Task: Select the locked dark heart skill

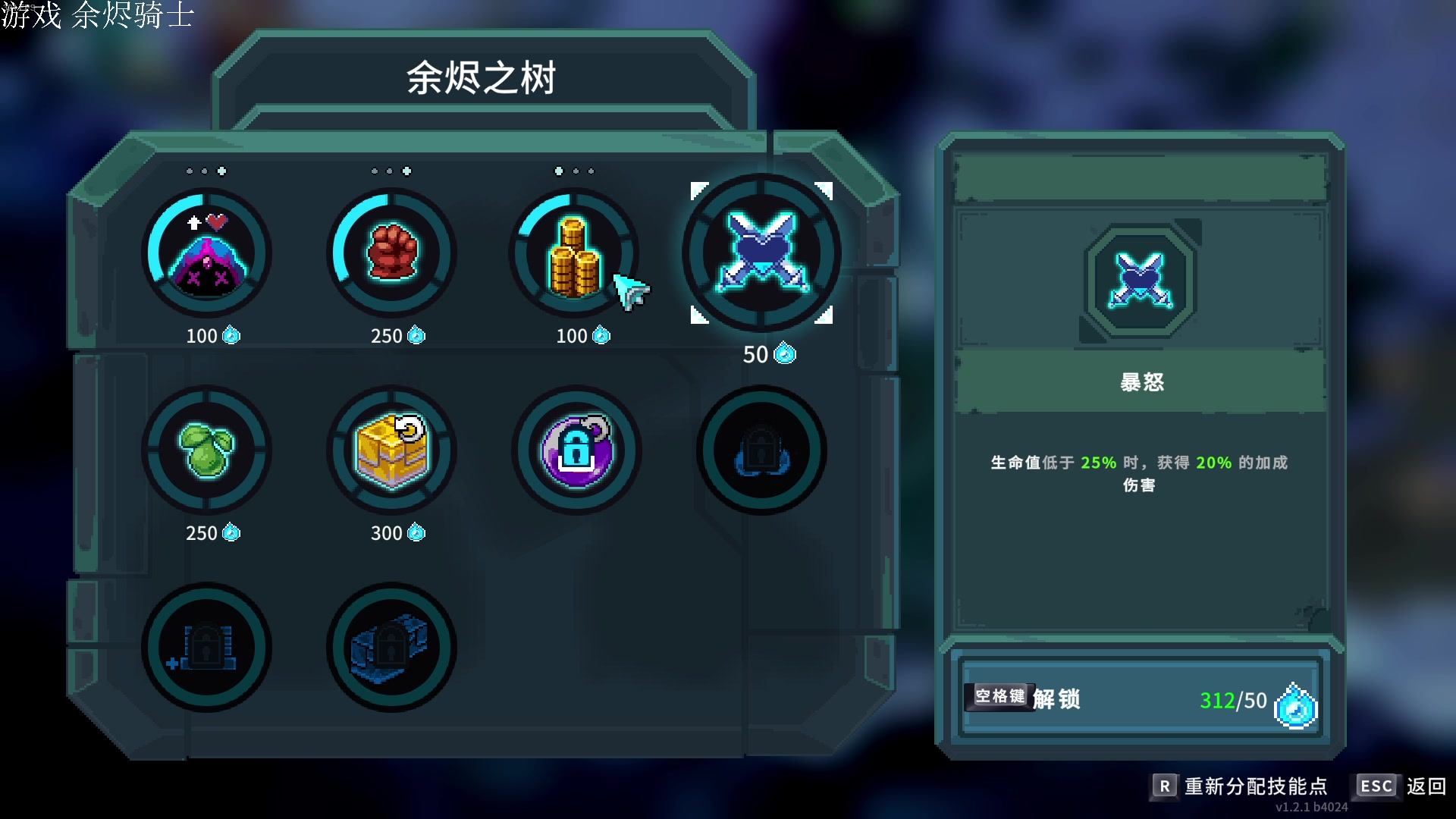Action: pyautogui.click(x=761, y=450)
